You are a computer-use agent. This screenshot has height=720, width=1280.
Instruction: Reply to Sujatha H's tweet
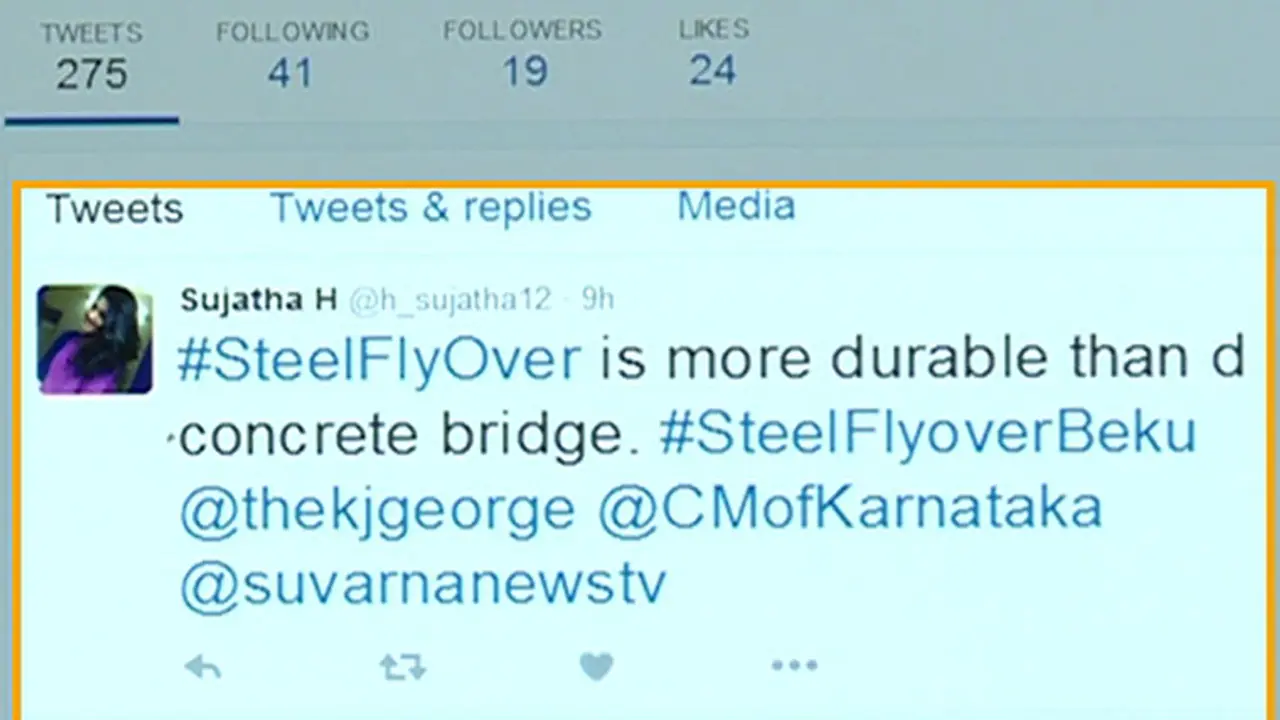pyautogui.click(x=203, y=667)
